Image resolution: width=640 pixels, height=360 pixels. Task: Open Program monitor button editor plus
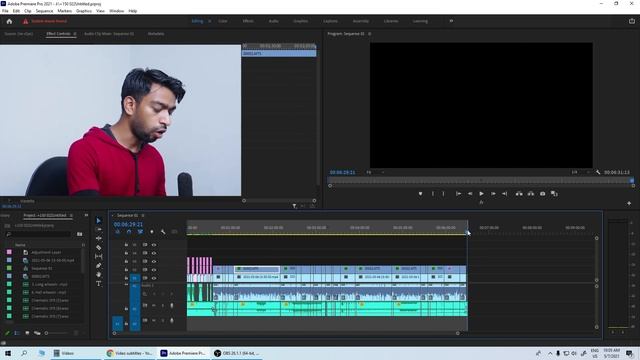click(629, 203)
